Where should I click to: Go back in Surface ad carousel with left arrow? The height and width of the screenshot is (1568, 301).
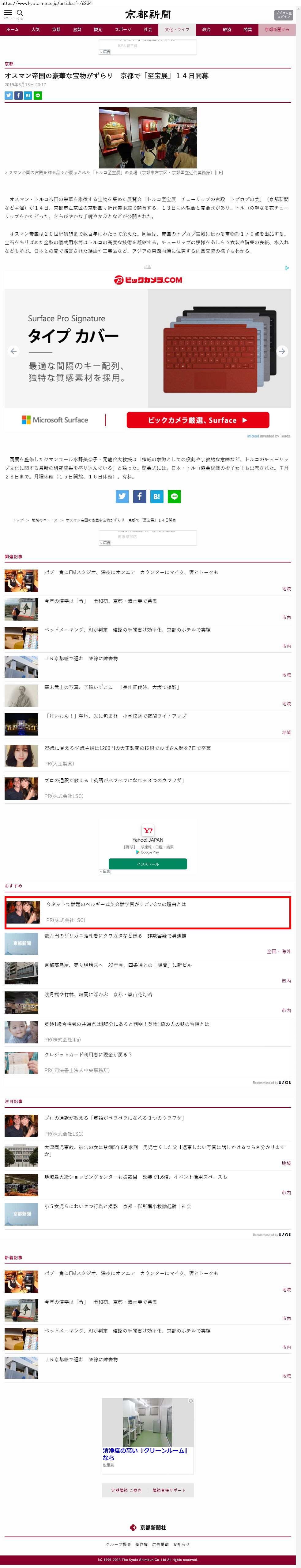tap(13, 351)
